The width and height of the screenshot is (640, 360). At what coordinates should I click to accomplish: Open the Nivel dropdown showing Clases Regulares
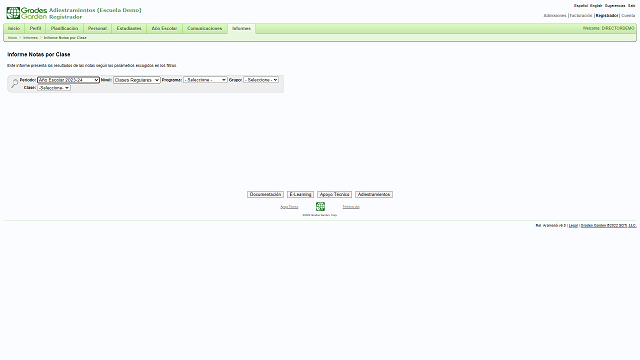coord(137,80)
